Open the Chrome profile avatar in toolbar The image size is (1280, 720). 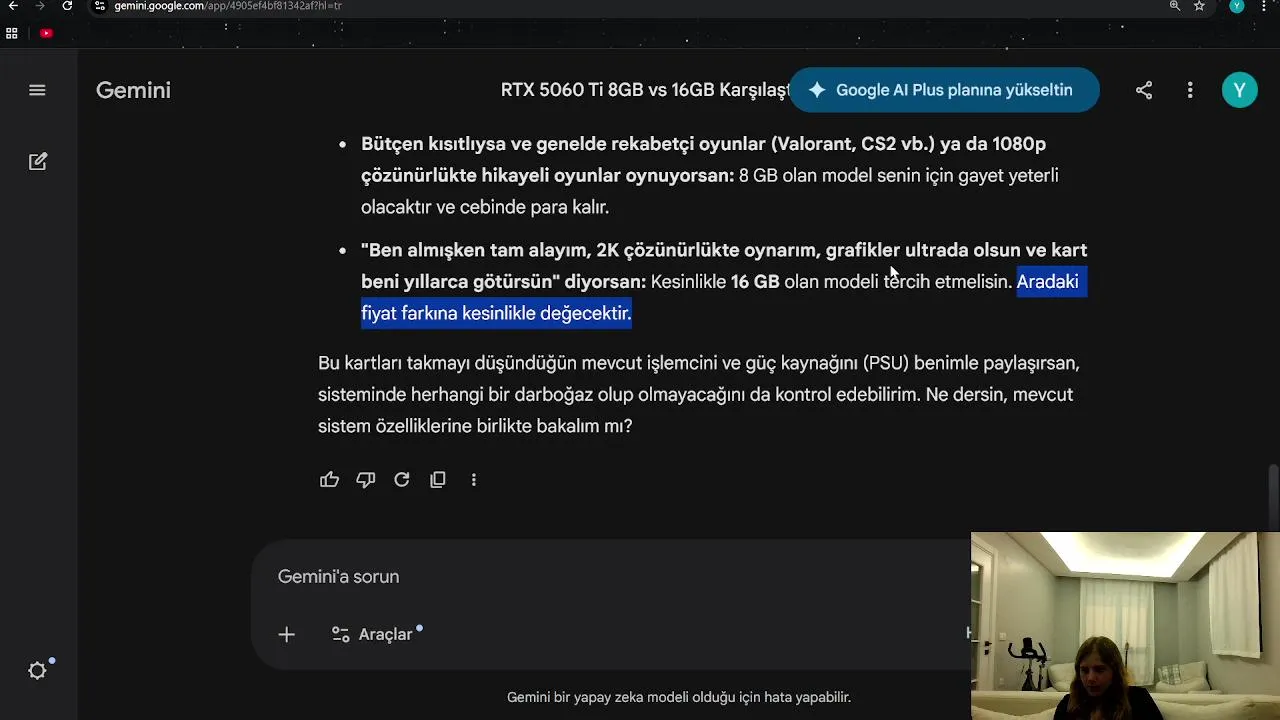coord(1237,6)
